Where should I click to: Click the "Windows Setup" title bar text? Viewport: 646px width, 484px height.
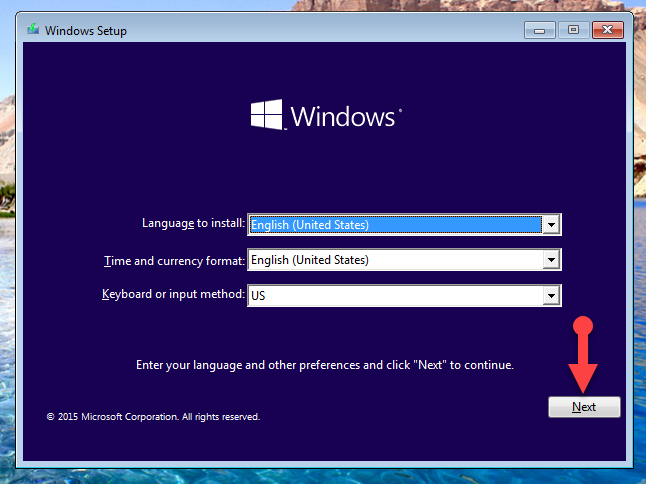(87, 30)
